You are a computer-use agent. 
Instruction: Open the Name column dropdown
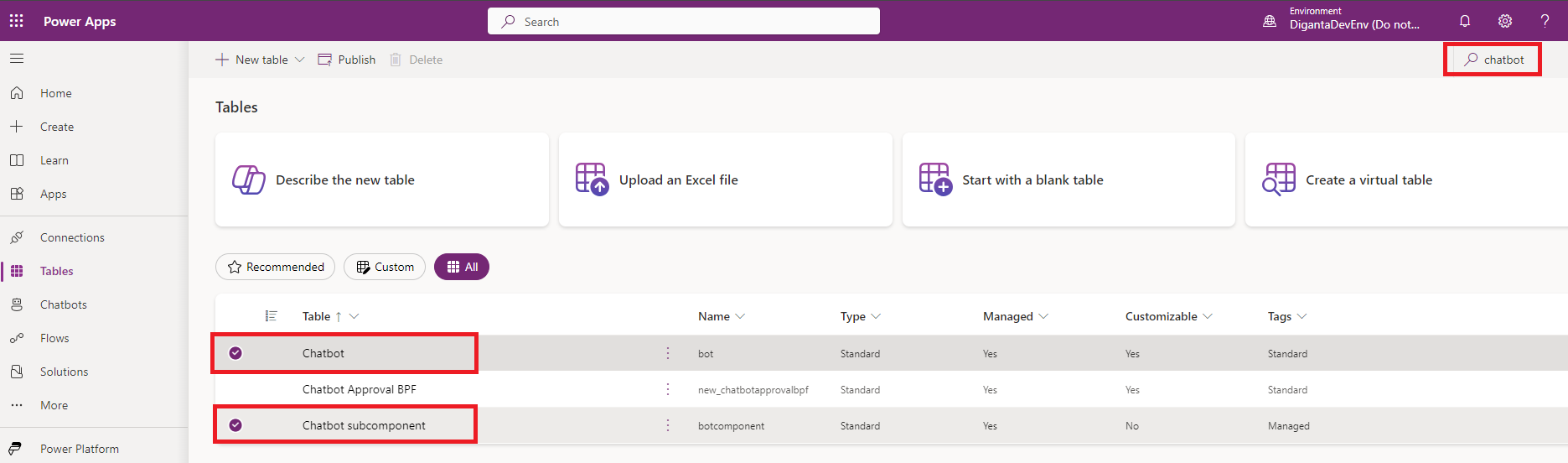click(740, 316)
